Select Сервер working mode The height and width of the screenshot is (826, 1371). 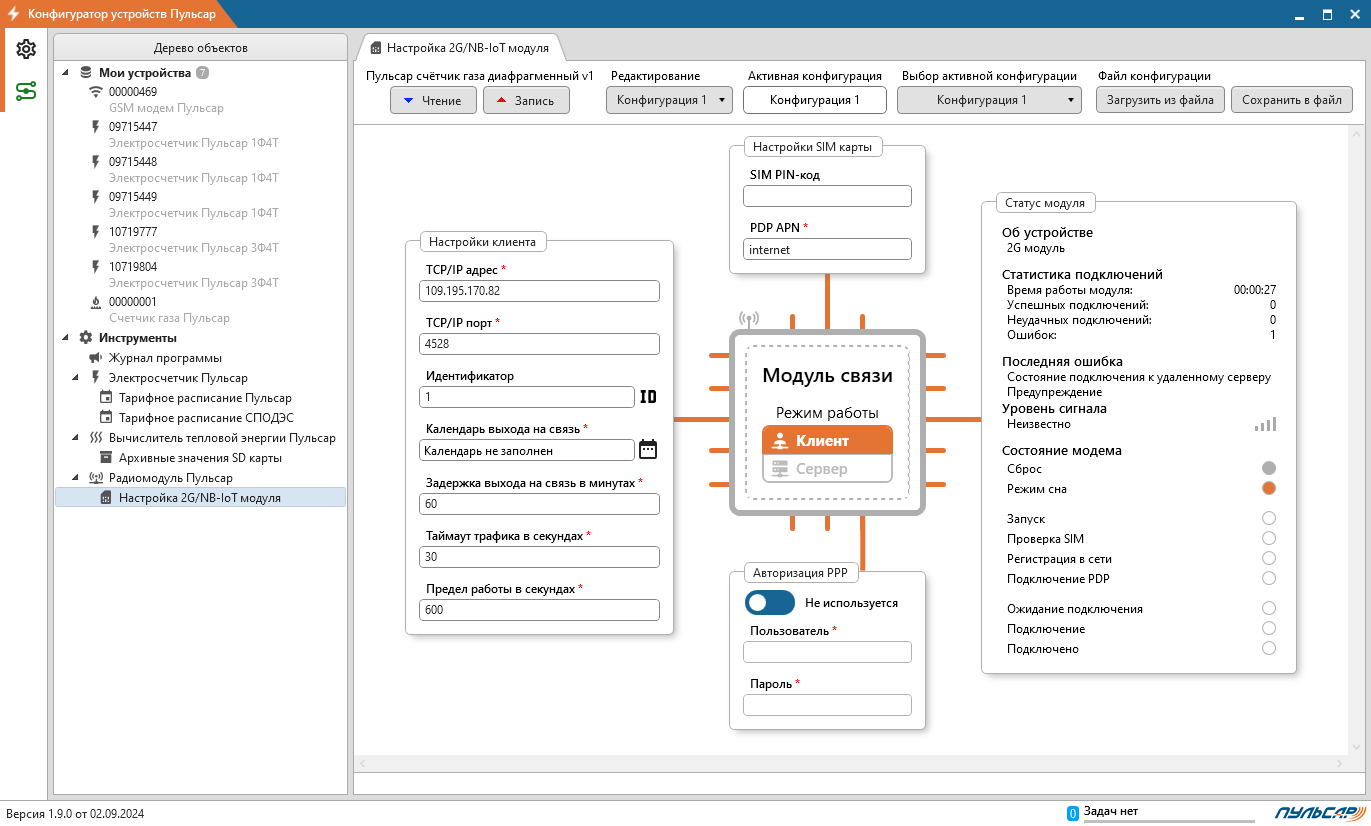point(827,469)
